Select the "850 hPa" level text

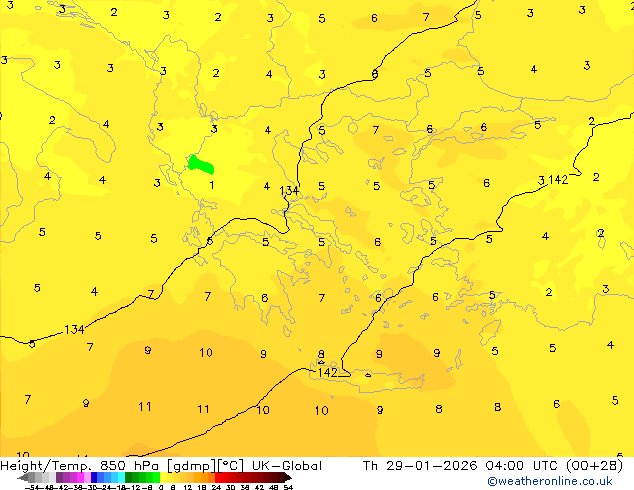tap(129, 465)
